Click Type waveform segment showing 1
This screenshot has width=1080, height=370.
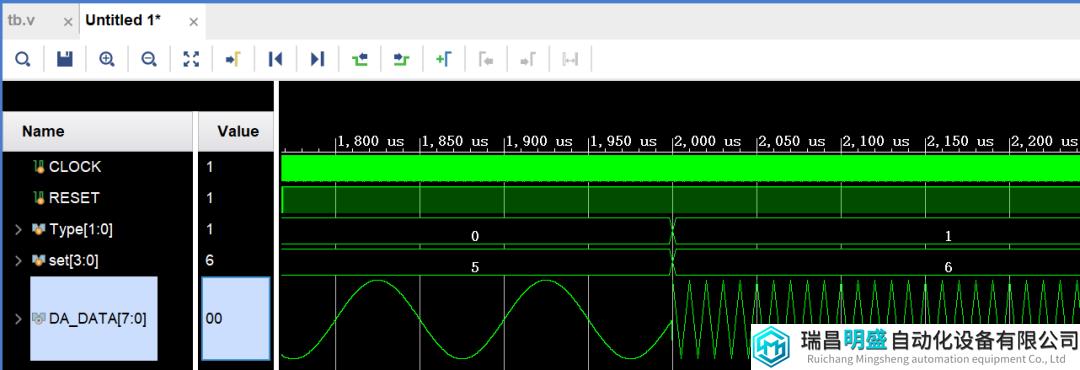tap(876, 232)
